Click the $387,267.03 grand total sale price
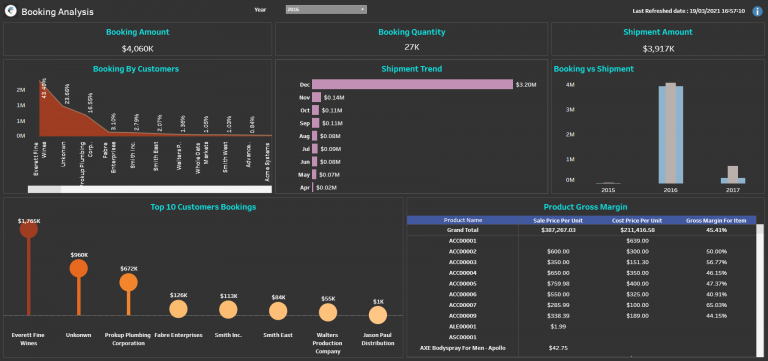 point(558,230)
